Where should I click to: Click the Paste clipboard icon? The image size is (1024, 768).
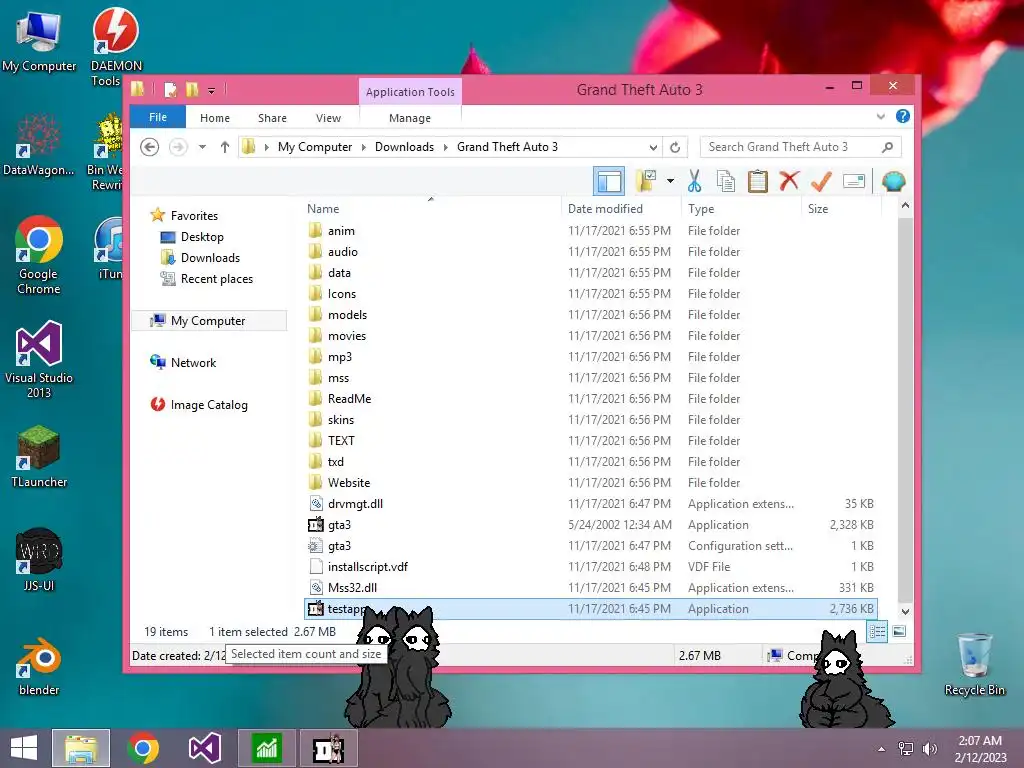758,181
